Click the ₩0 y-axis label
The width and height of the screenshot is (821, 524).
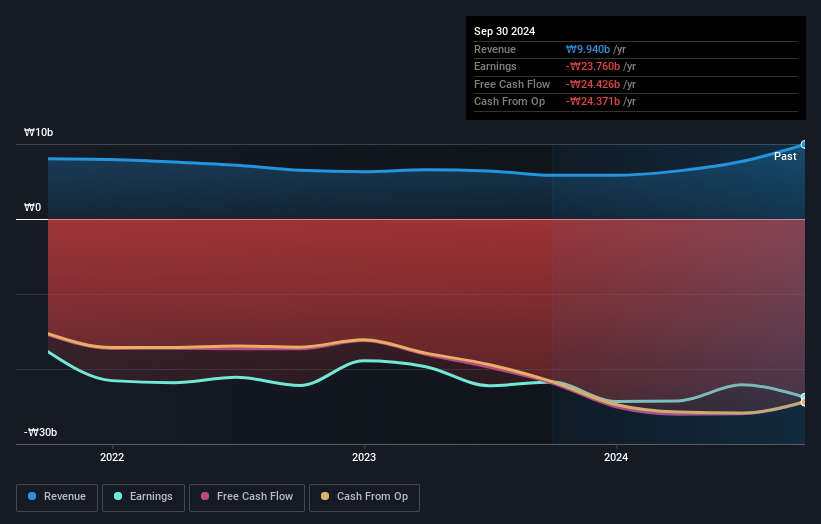pos(32,207)
